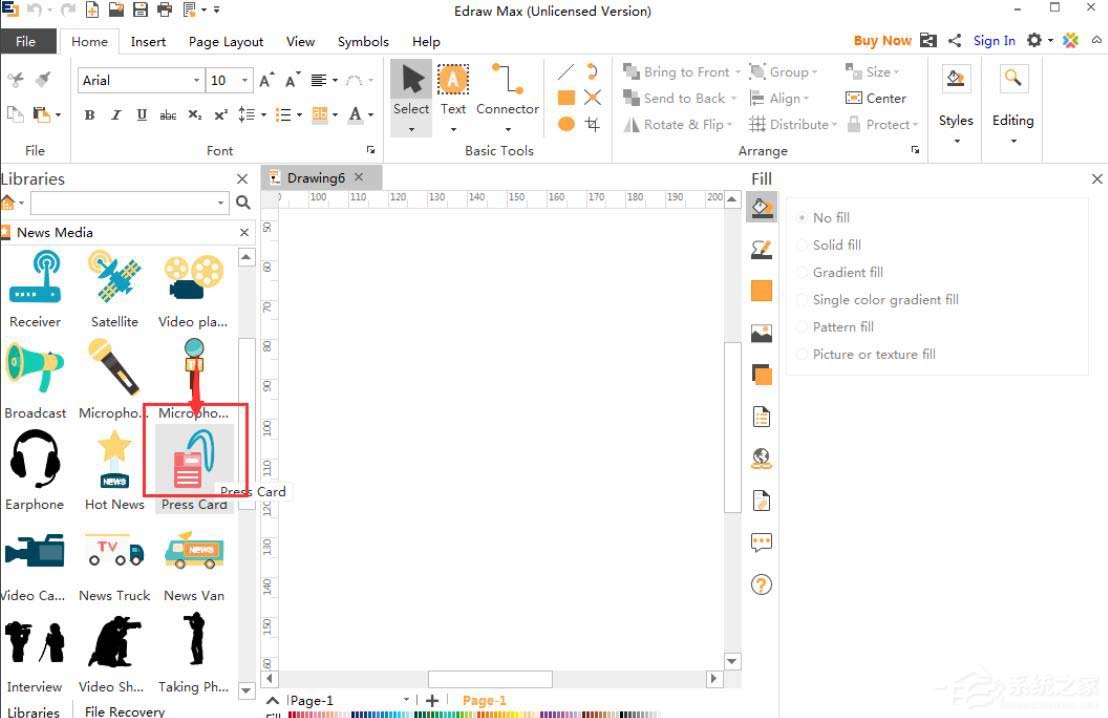Click the color palette strip at bottom
The width and height of the screenshot is (1108, 718).
[473, 714]
